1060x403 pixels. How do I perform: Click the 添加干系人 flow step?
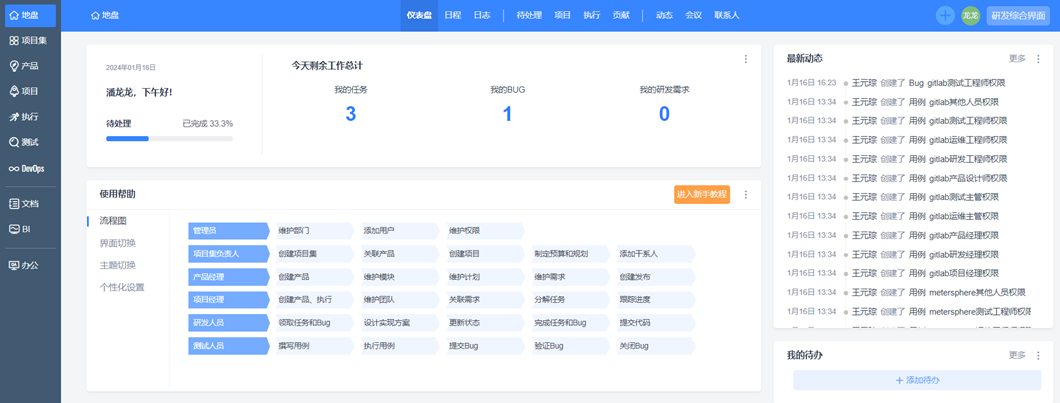(x=655, y=254)
